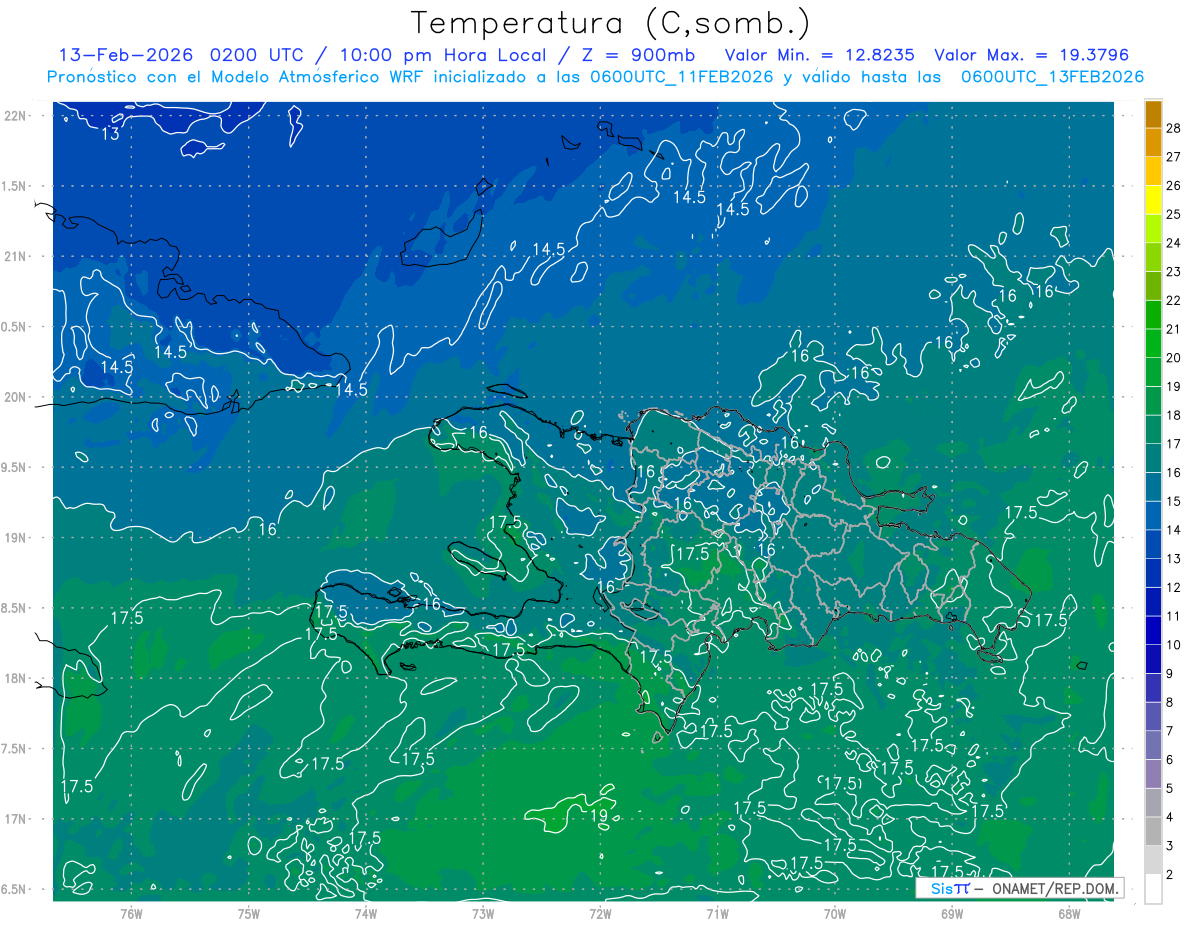Click the "20N" latitude axis label

tap(17, 397)
